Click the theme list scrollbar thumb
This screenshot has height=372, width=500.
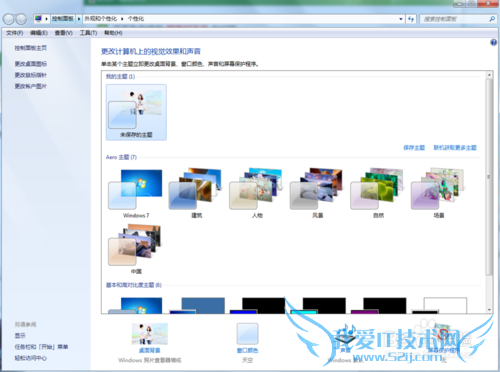pos(489,177)
